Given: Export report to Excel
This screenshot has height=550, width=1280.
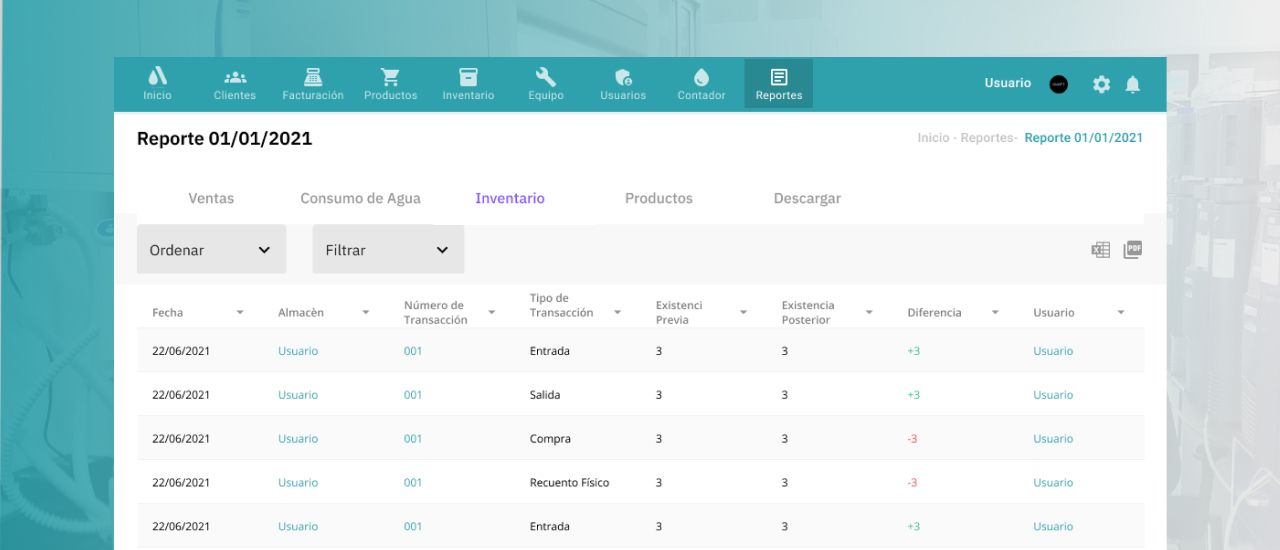Looking at the screenshot, I should click(x=1100, y=250).
